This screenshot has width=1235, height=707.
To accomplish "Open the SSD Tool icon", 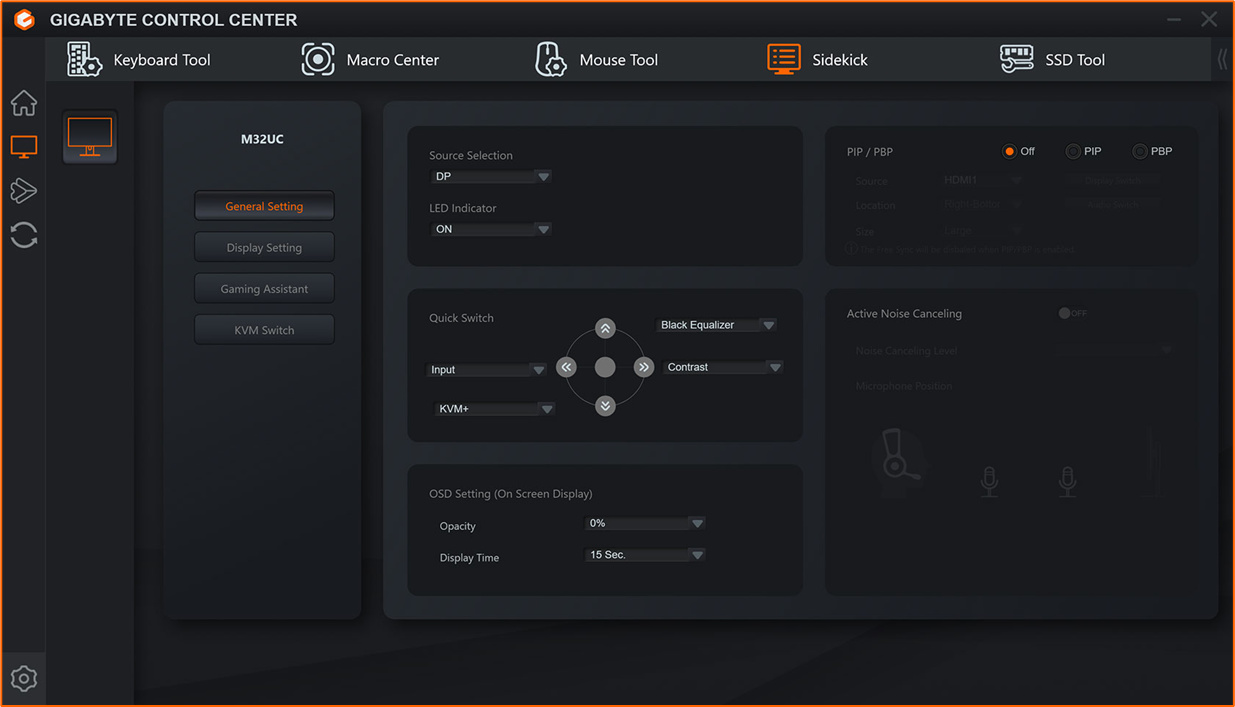I will (x=1016, y=59).
